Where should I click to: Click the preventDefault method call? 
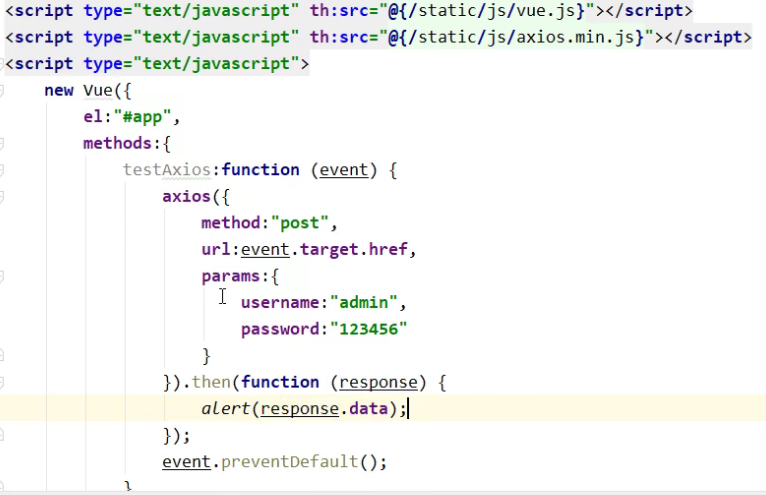click(290, 462)
